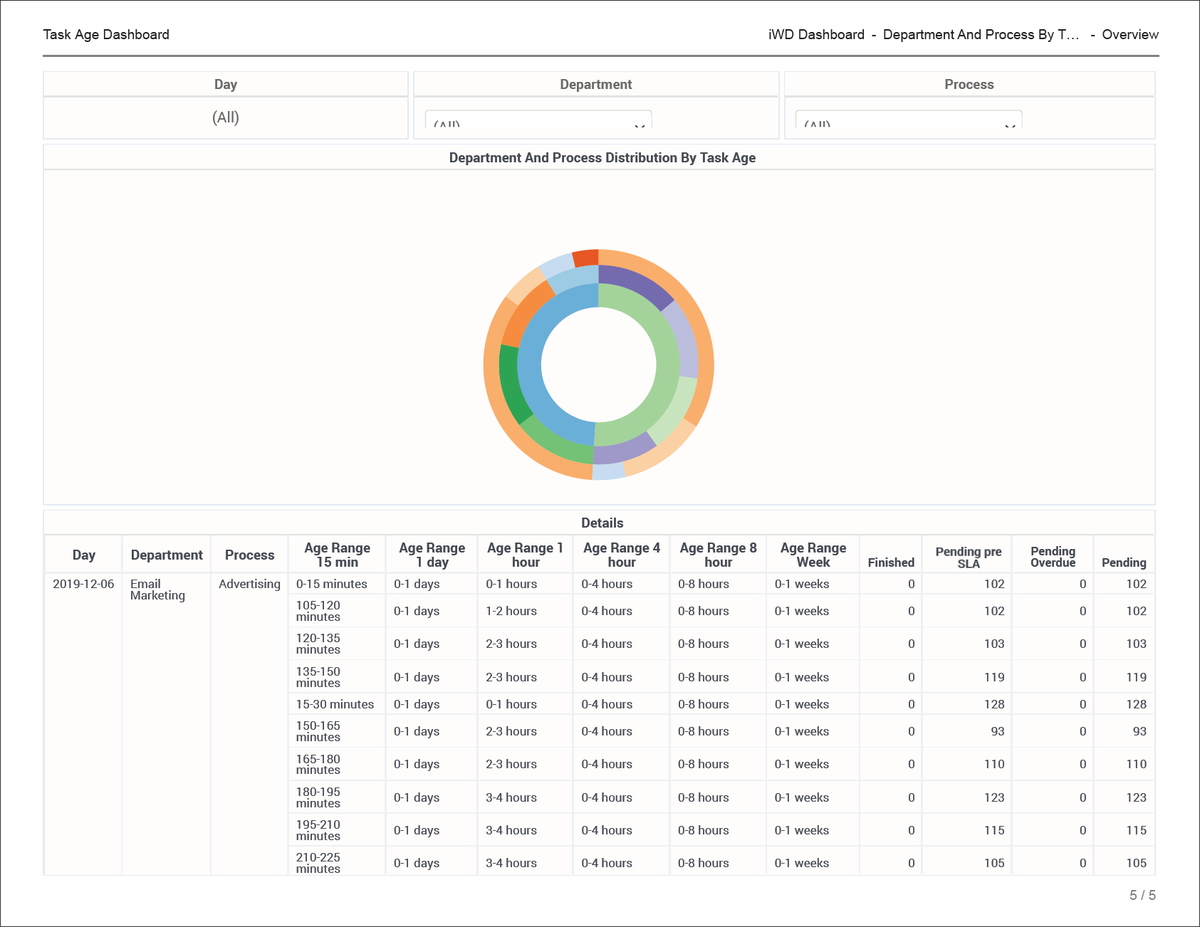Sort by the Pending Overdue column header

1052,556
